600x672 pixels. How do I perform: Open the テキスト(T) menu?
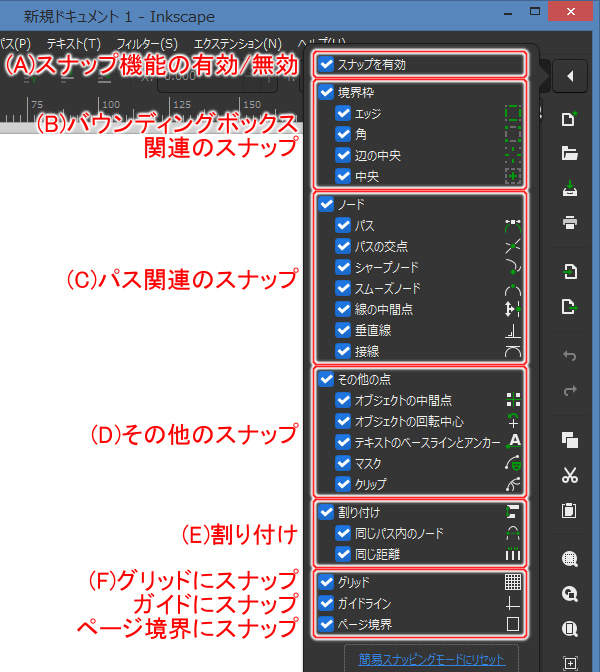(x=73, y=44)
